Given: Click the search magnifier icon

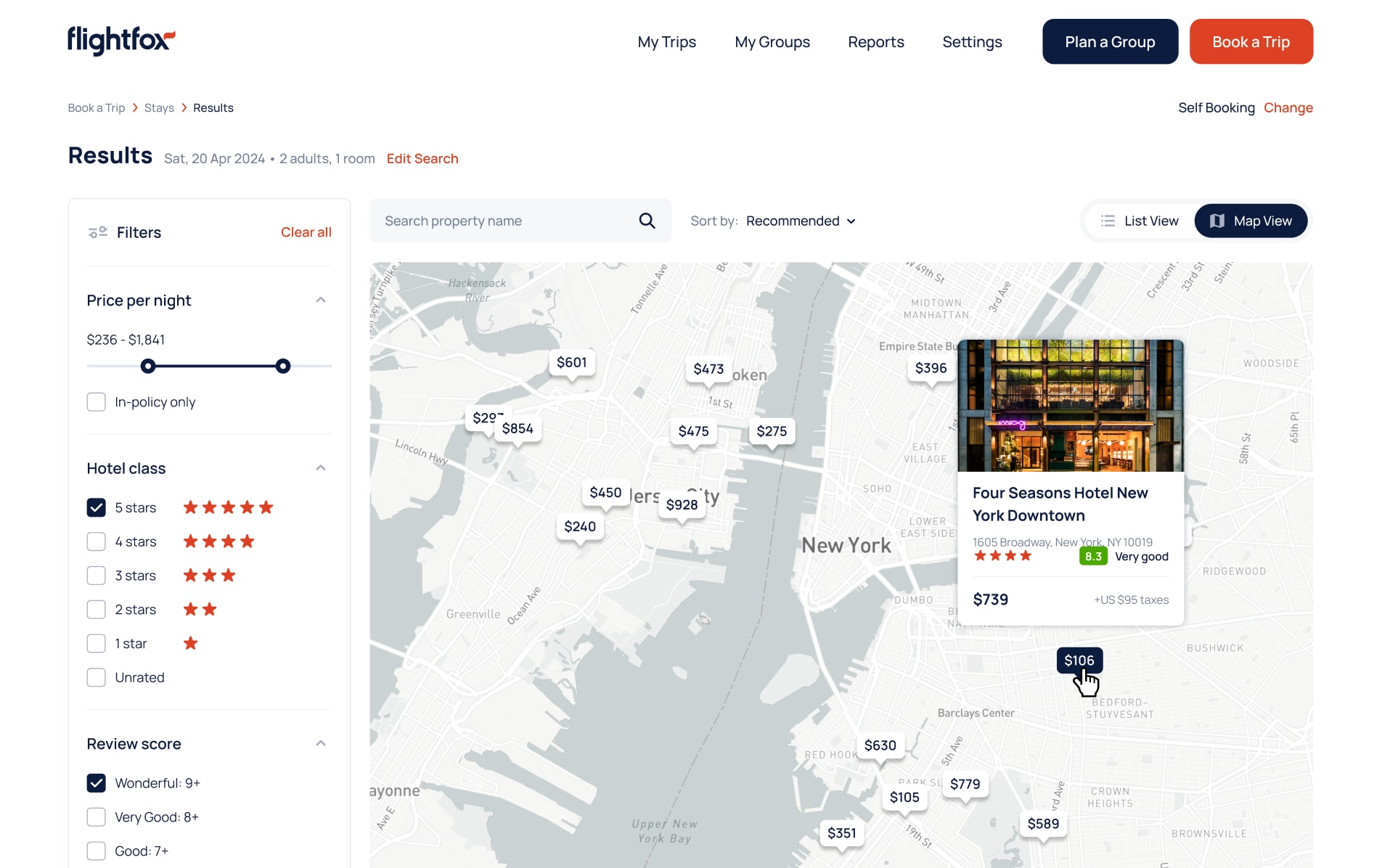Looking at the screenshot, I should pyautogui.click(x=647, y=221).
